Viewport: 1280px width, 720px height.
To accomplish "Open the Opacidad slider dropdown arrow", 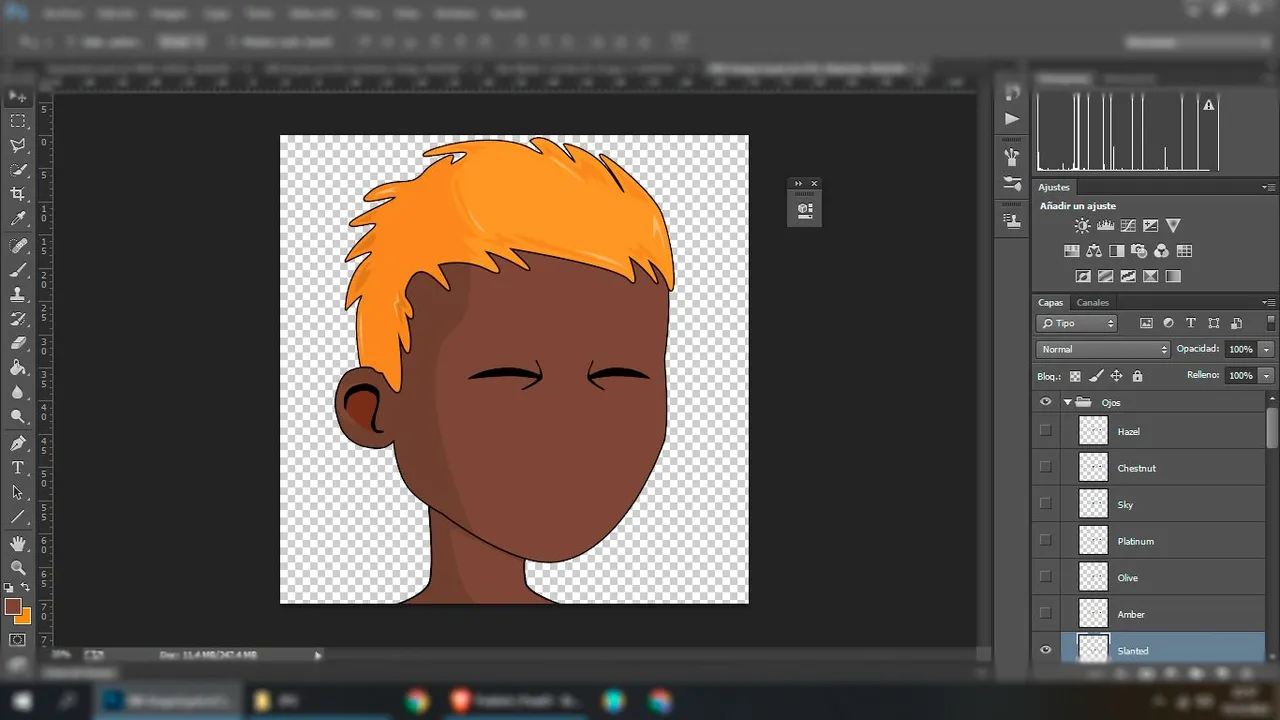I will point(1267,349).
